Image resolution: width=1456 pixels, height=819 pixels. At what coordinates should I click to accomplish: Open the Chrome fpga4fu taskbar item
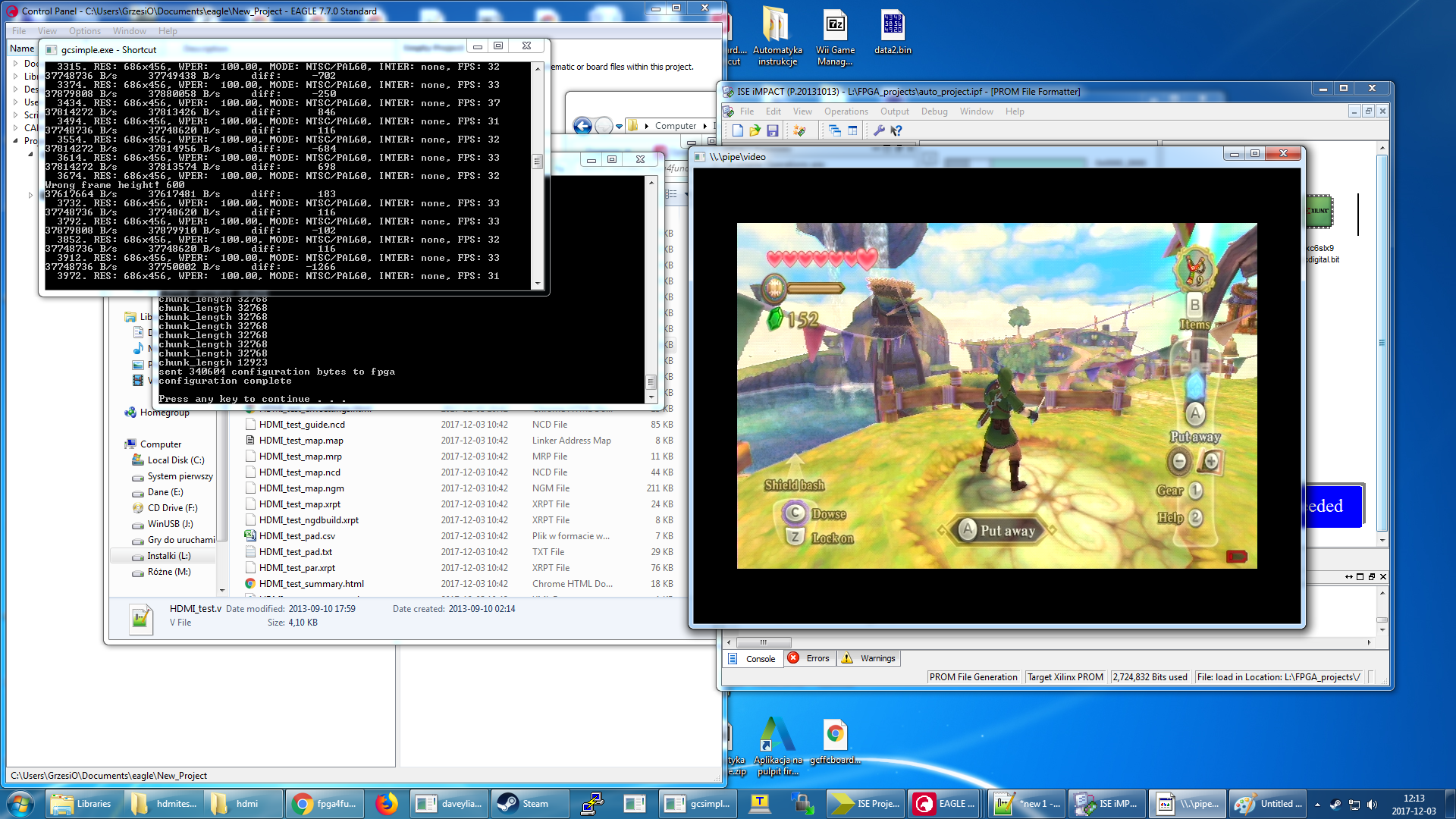click(326, 804)
